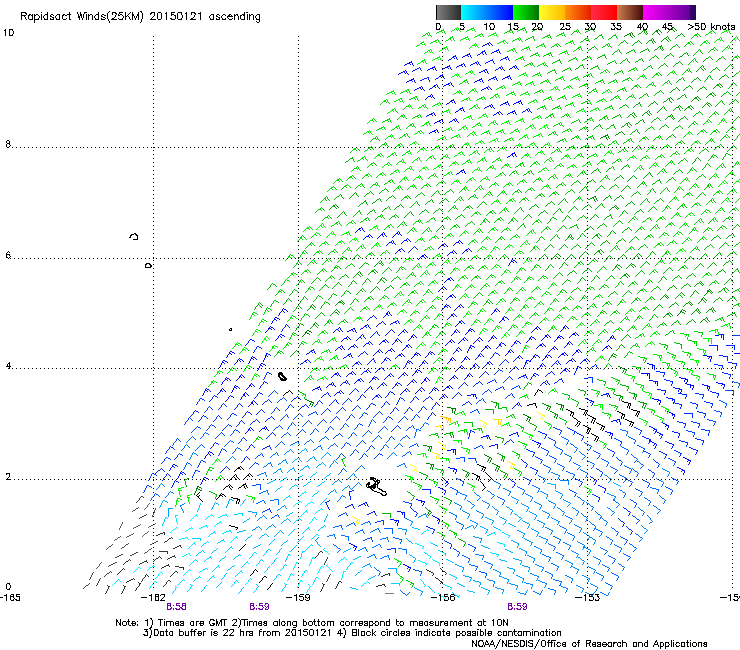Click the 'Black circles indicate possible contamination' note
Image resolution: width=740 pixels, height=650 pixels.
(456, 633)
